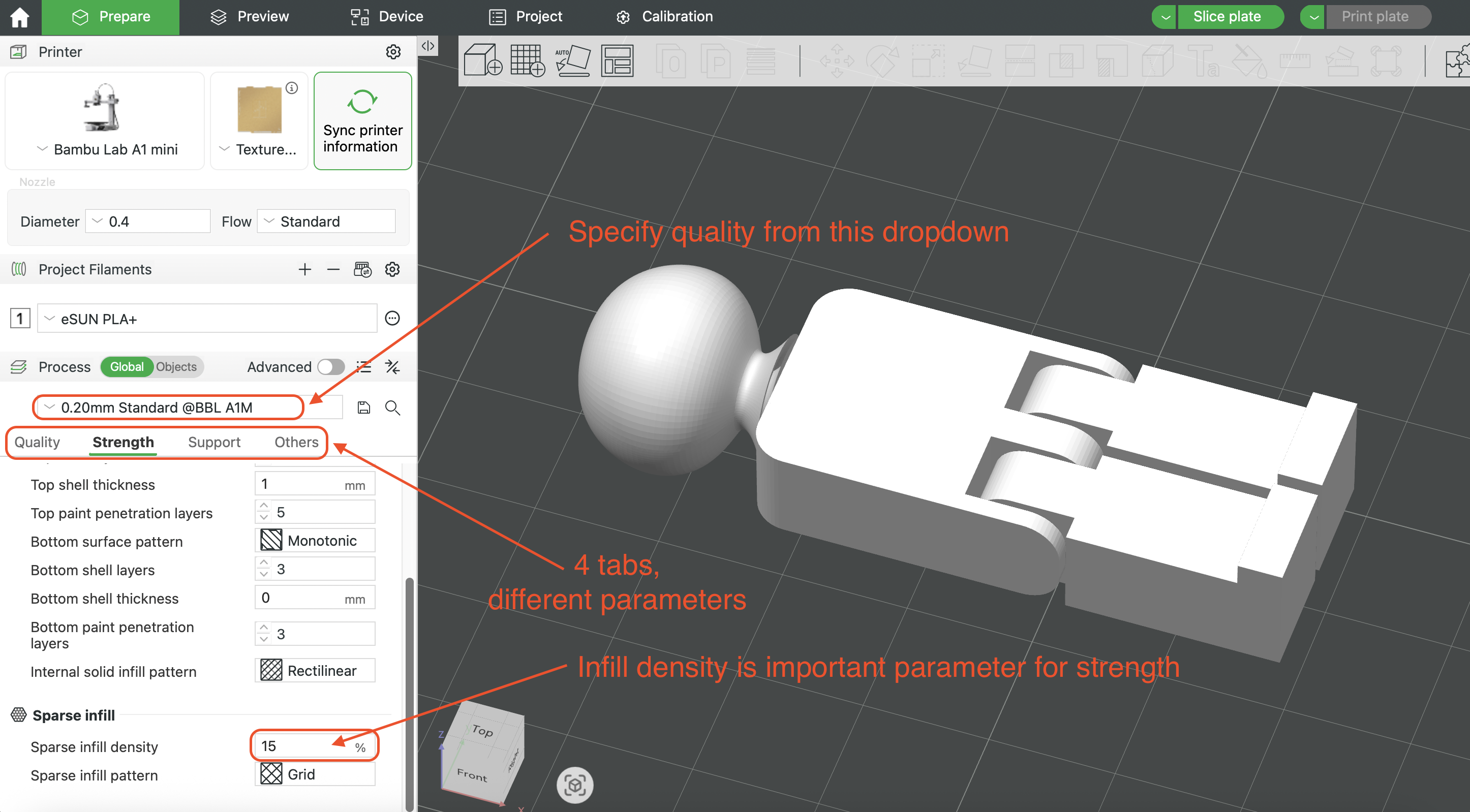Image resolution: width=1470 pixels, height=812 pixels.
Task: Save the process preset icon
Action: click(363, 408)
